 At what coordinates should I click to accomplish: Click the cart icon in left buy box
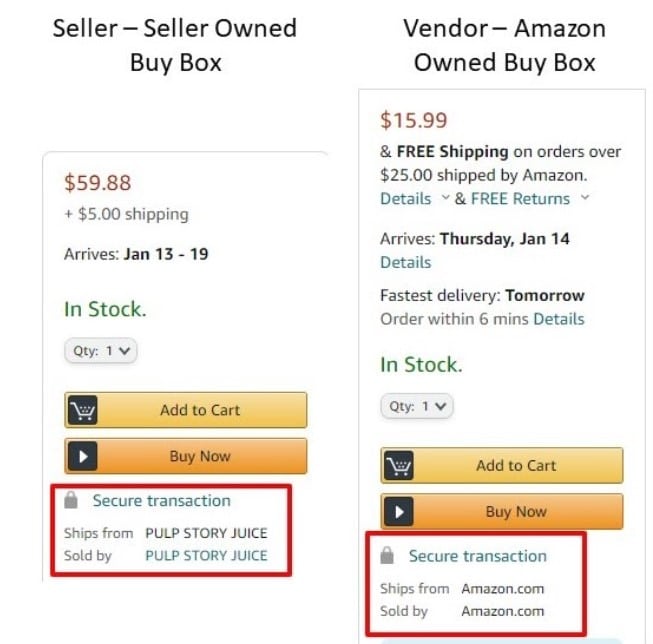(x=83, y=410)
